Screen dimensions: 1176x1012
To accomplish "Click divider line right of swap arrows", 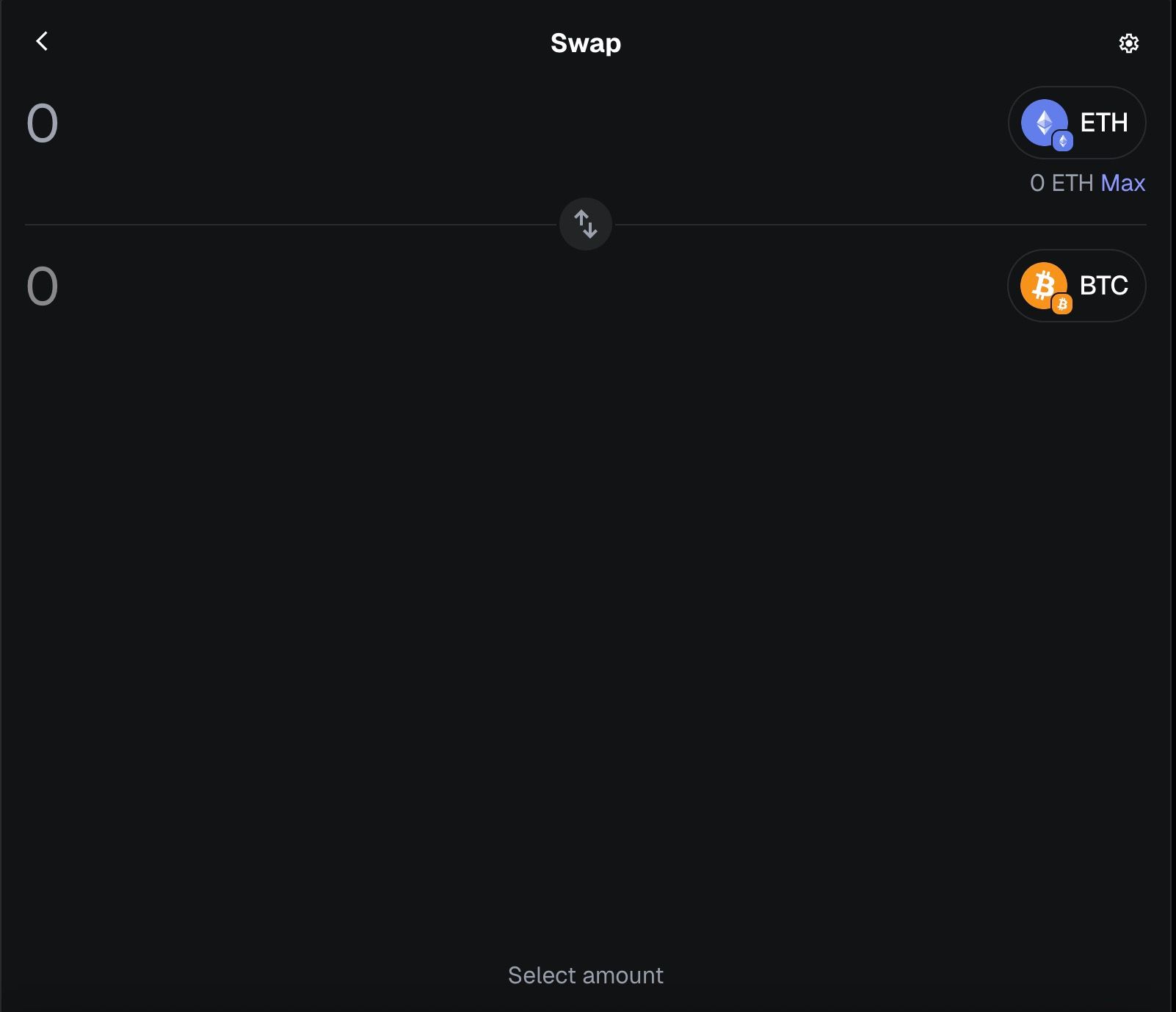I will point(881,225).
